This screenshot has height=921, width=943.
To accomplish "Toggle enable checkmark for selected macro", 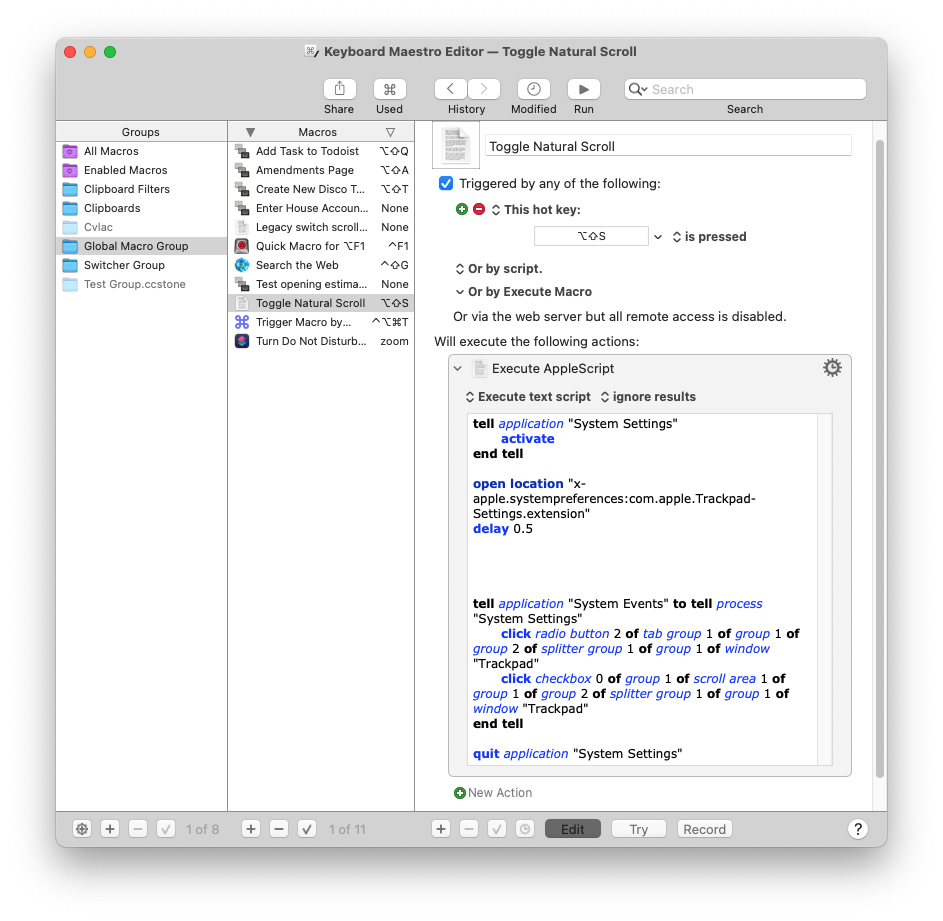I will click(x=307, y=829).
